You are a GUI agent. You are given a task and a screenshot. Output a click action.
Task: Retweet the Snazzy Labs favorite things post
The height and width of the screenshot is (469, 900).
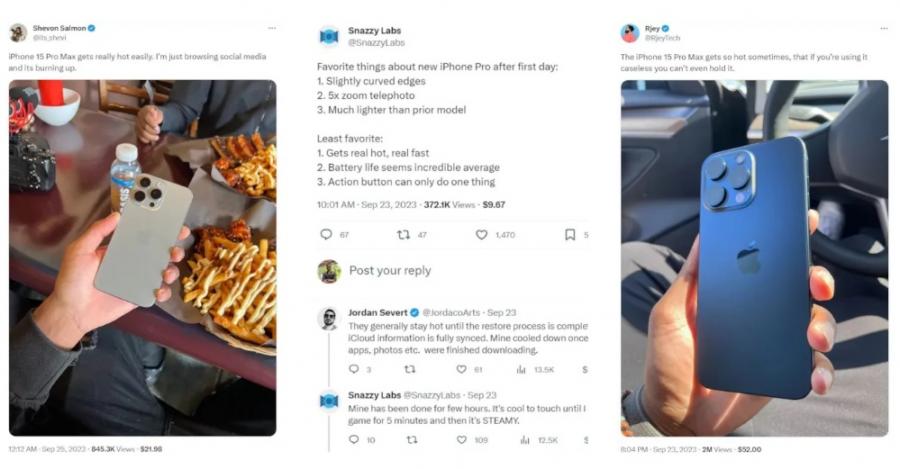pyautogui.click(x=403, y=234)
